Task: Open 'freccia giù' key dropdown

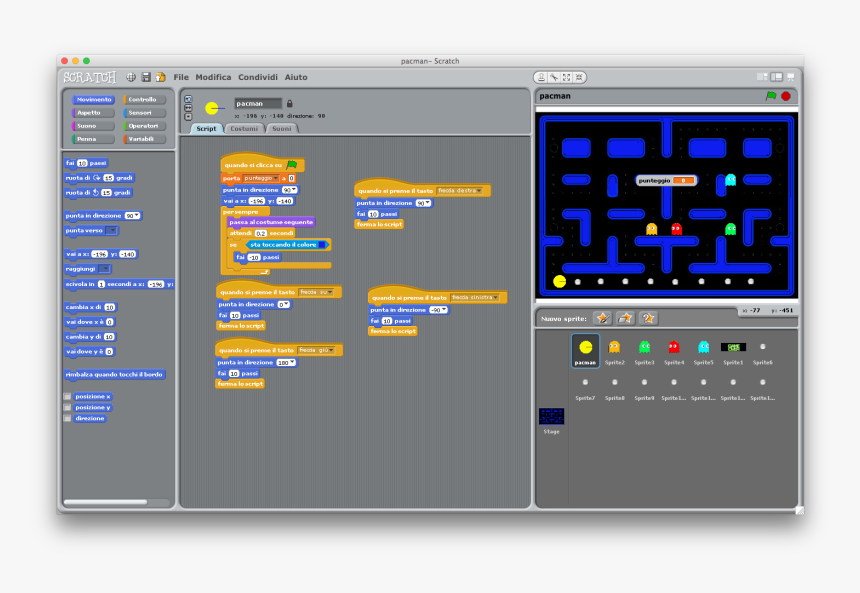Action: point(316,350)
